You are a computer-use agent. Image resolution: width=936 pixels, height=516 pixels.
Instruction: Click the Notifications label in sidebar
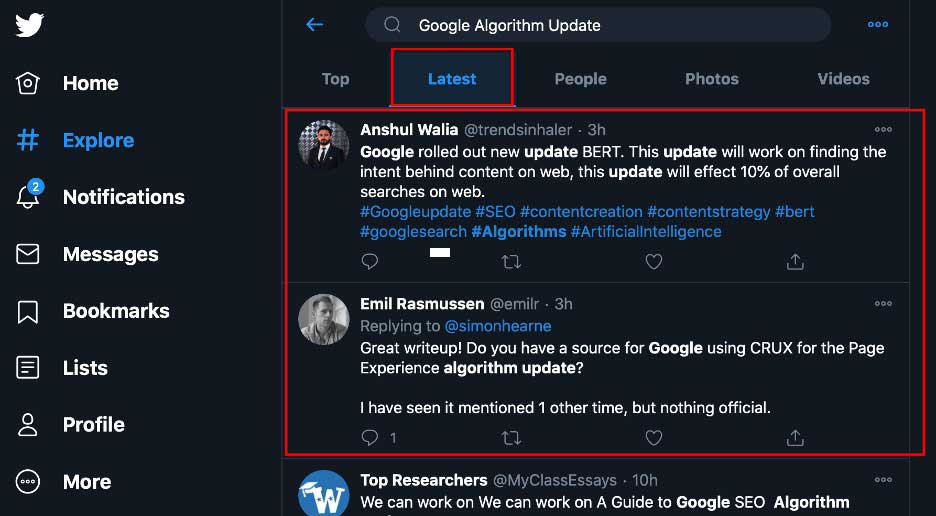click(124, 197)
